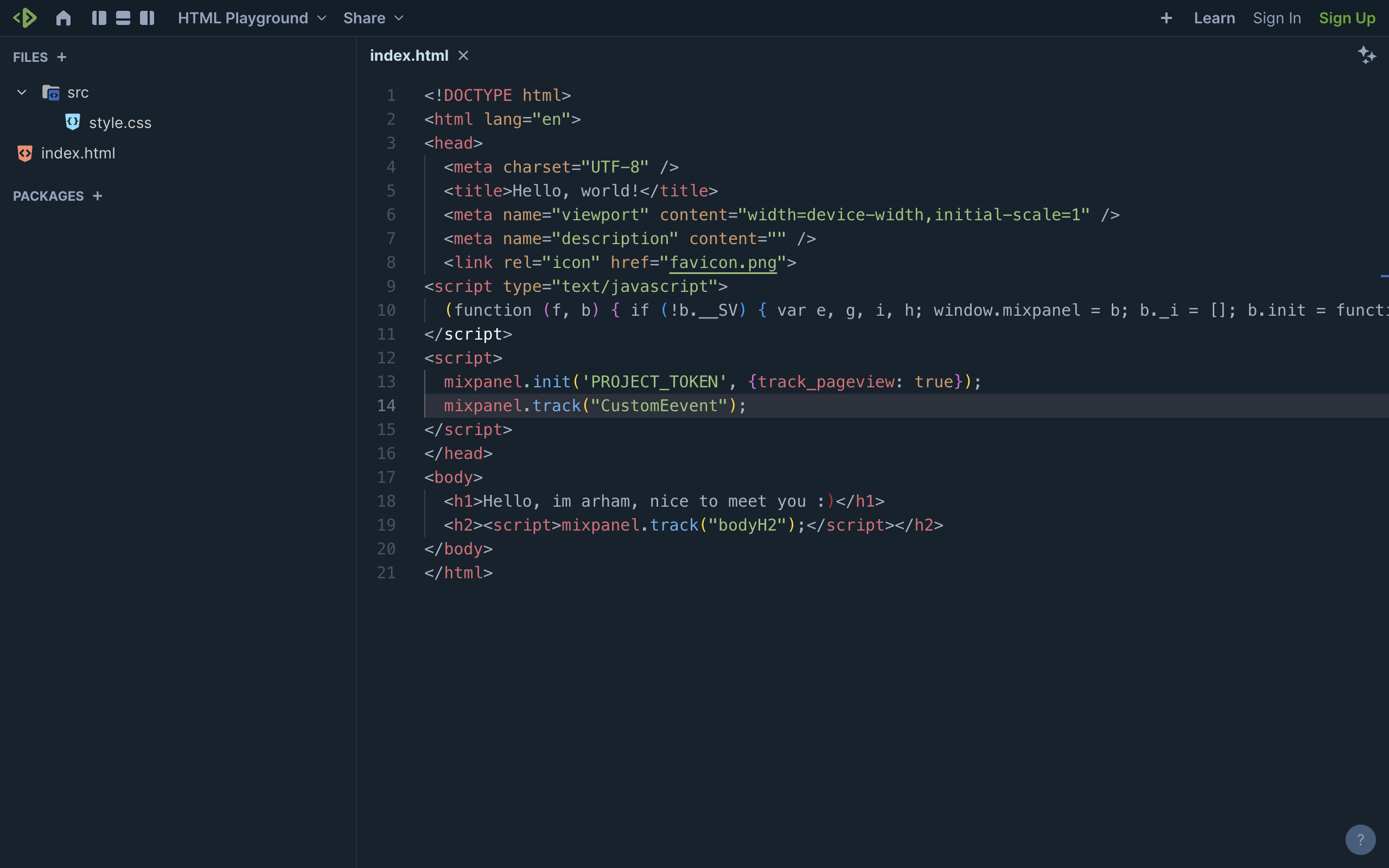This screenshot has height=868, width=1389.
Task: Click the <title> tag on line 5
Action: [x=477, y=190]
